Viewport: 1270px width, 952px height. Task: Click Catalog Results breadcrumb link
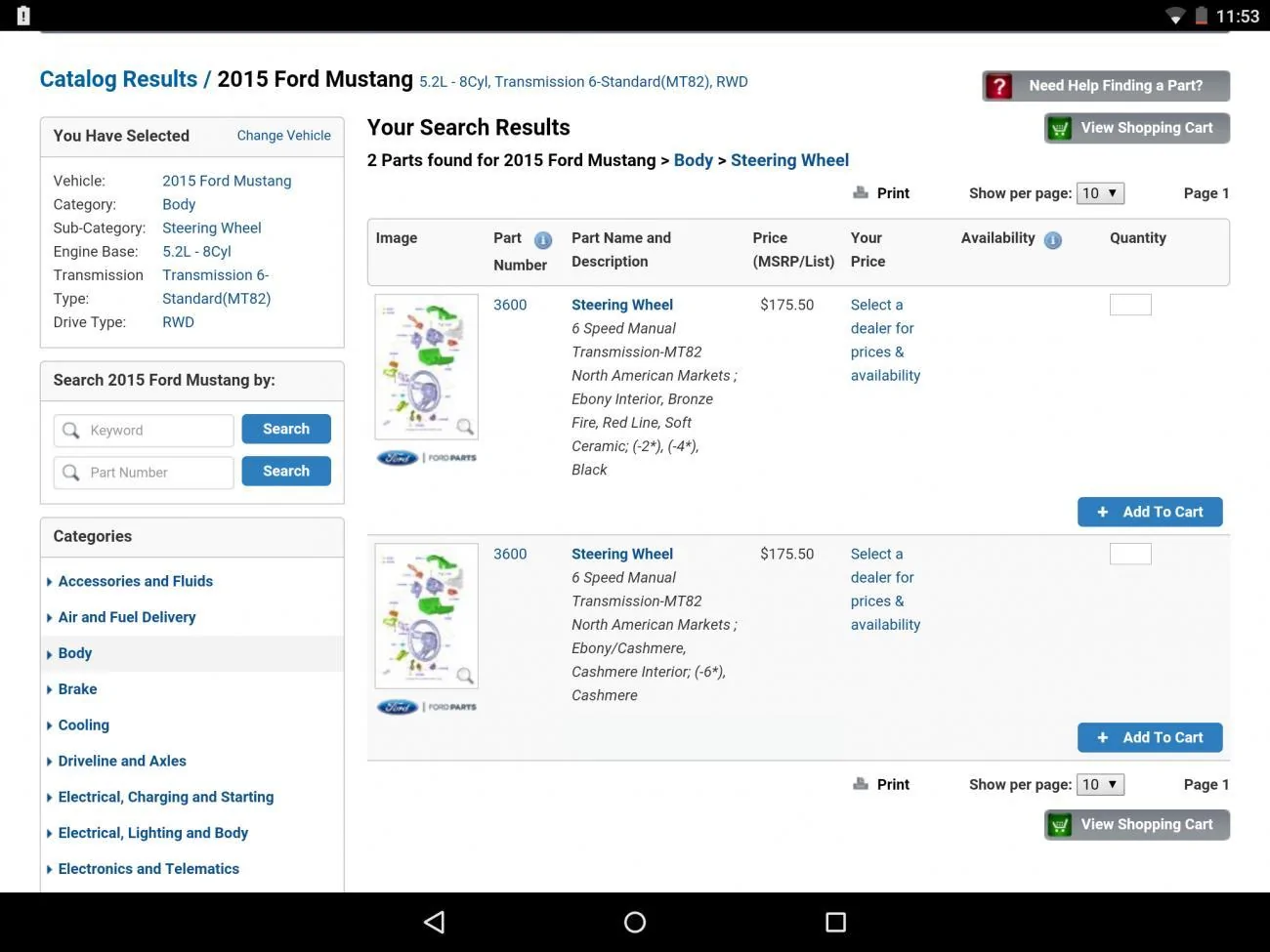[118, 79]
